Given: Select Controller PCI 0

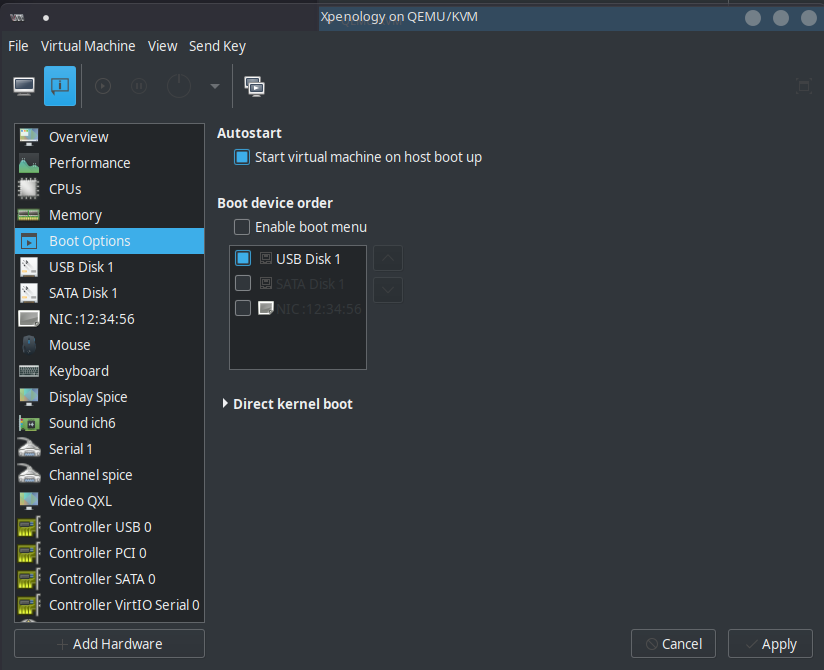Looking at the screenshot, I should click(x=109, y=553).
